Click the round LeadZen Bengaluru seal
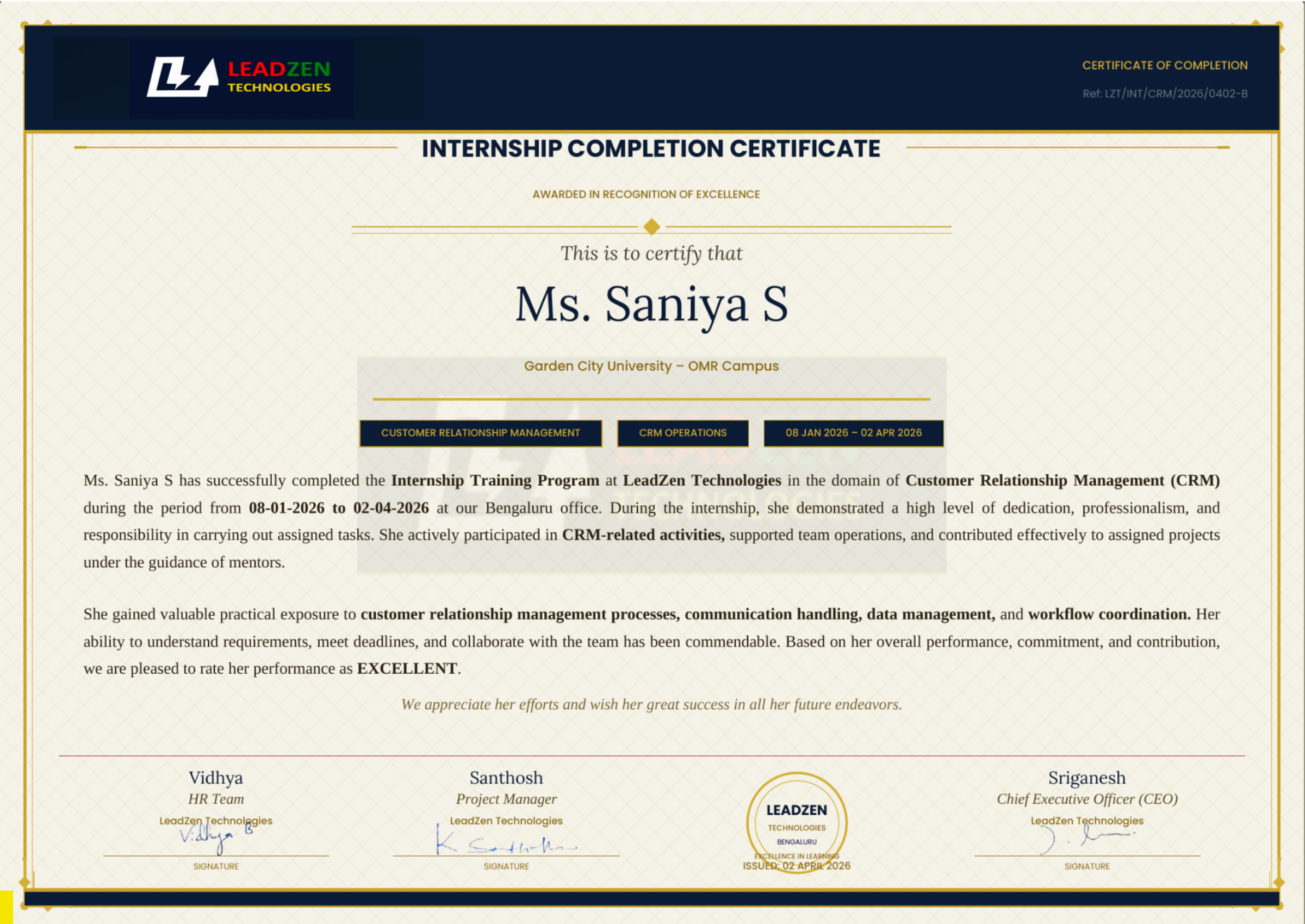Image resolution: width=1305 pixels, height=924 pixels. click(797, 822)
